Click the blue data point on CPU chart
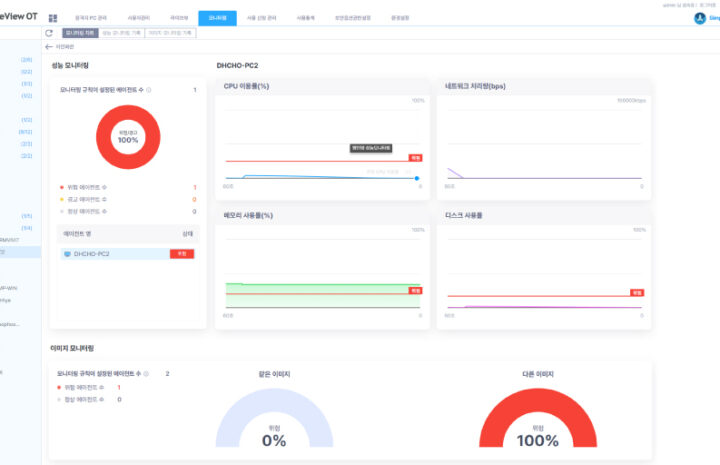720x465 pixels. [417, 178]
